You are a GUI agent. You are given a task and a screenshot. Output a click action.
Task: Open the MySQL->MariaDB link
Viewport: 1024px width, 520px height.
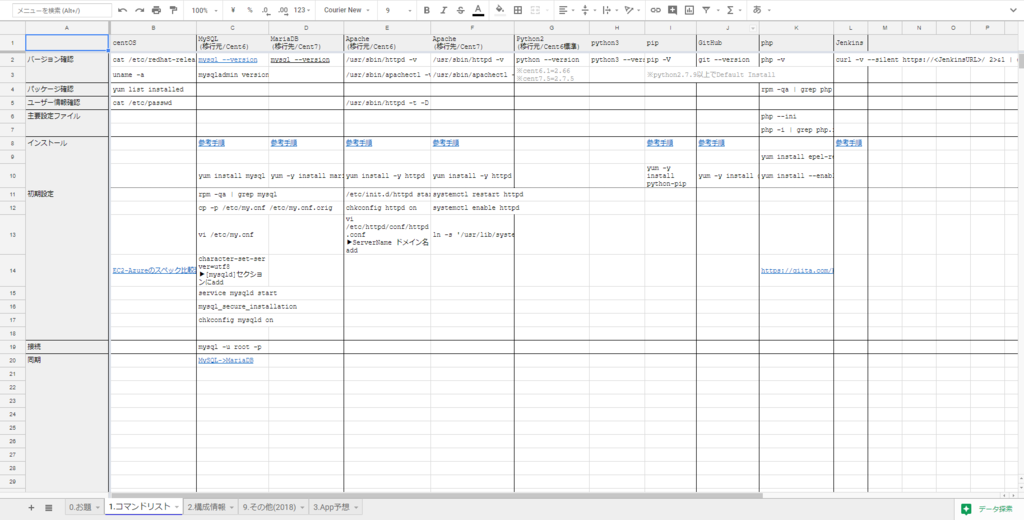225,360
